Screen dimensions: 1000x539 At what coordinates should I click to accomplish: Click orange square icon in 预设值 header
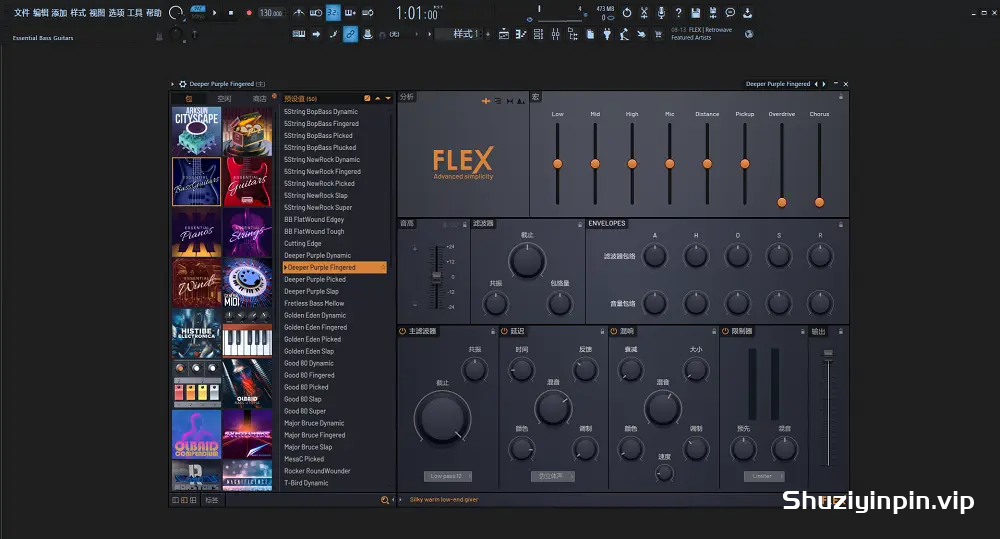click(x=367, y=99)
